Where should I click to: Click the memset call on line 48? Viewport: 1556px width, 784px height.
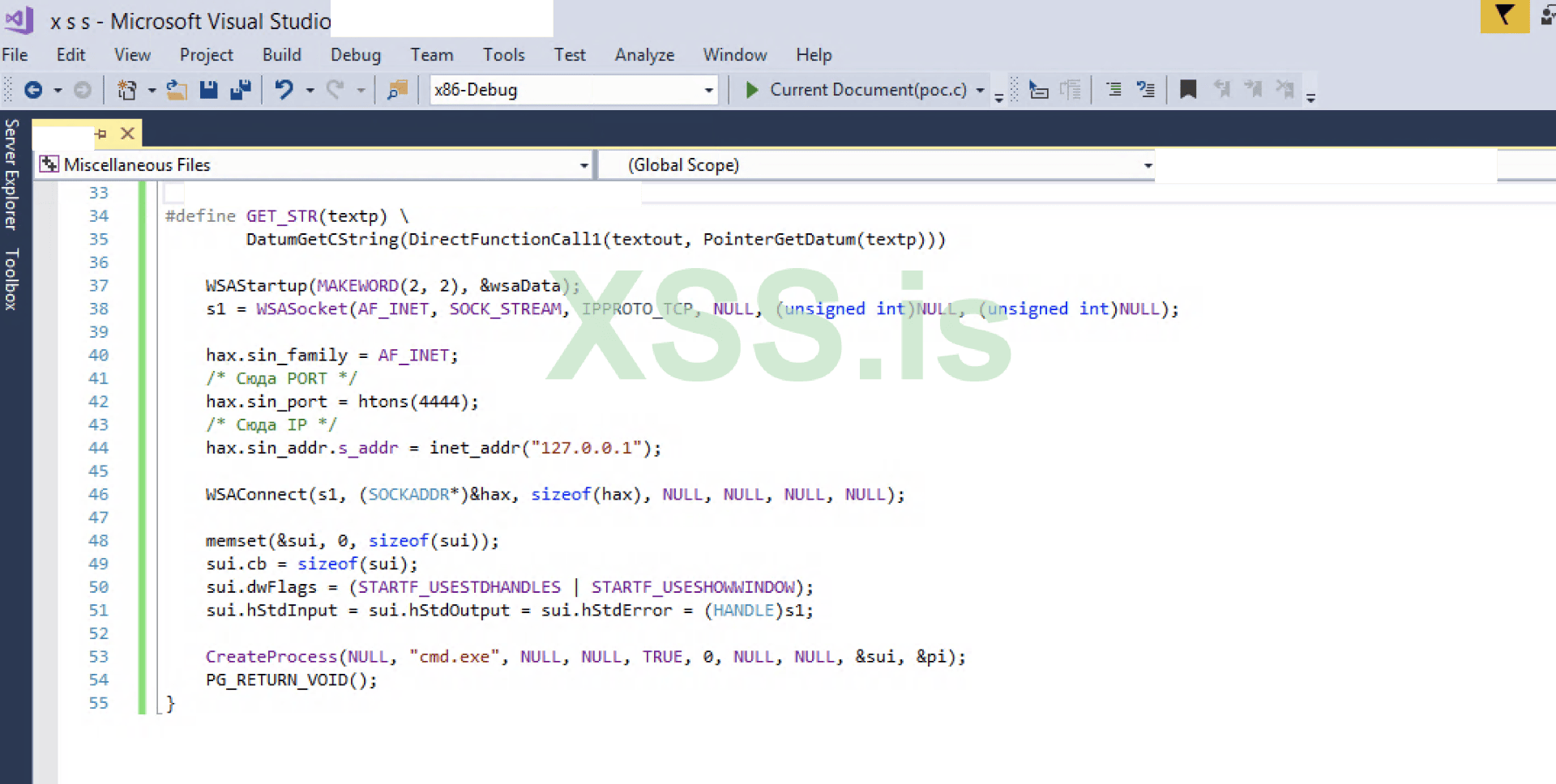click(x=236, y=541)
